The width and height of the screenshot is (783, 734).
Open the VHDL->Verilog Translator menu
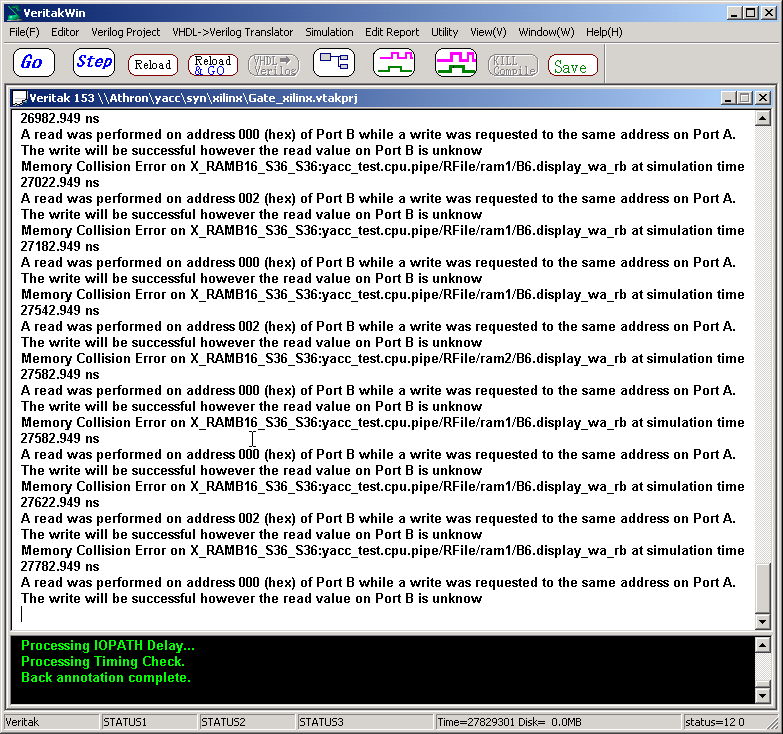233,32
